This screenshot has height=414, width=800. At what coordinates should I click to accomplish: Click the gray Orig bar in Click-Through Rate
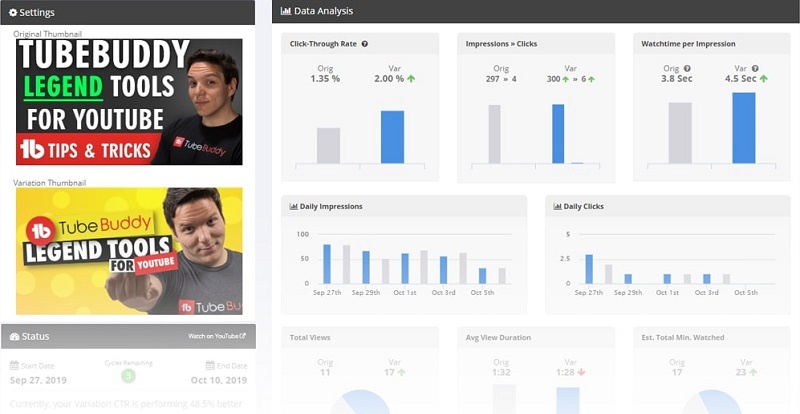(x=328, y=145)
